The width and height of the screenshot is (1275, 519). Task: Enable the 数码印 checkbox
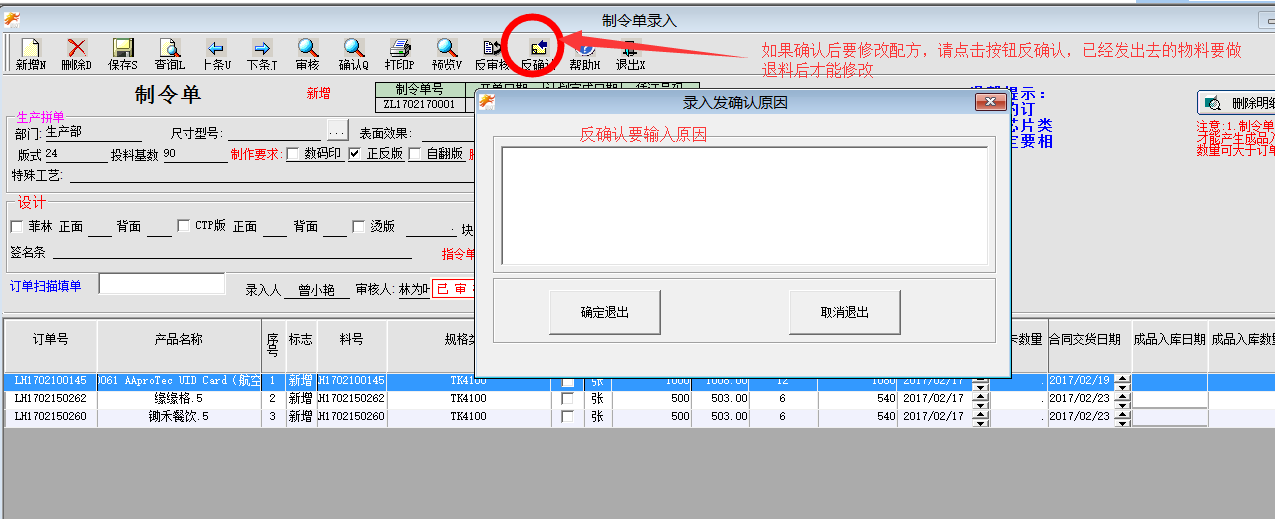pos(293,154)
